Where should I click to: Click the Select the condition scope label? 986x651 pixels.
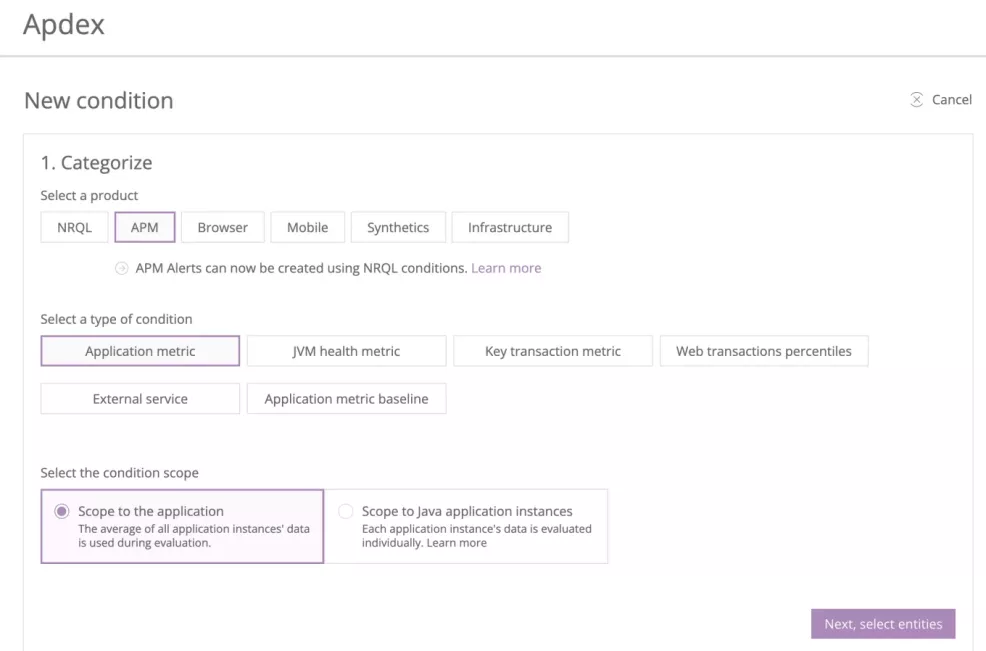119,472
